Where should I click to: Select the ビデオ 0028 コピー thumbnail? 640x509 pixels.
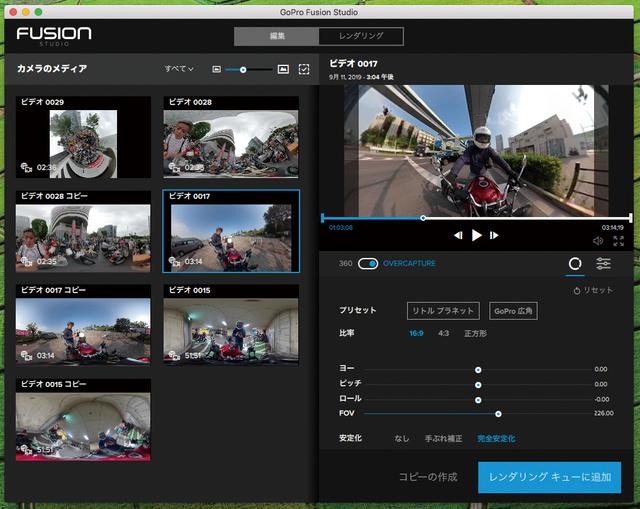pyautogui.click(x=83, y=231)
